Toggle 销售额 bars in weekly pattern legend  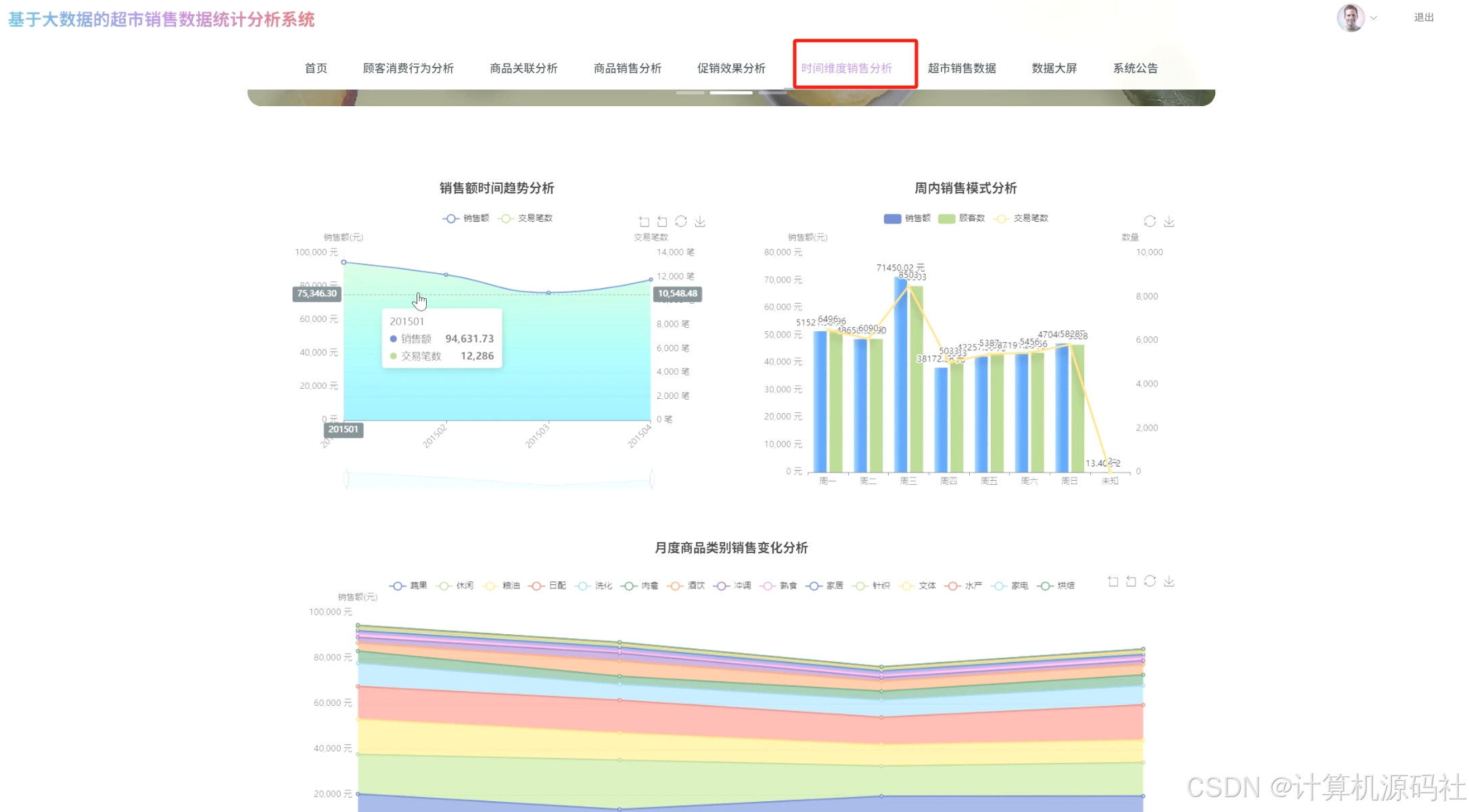(x=907, y=218)
